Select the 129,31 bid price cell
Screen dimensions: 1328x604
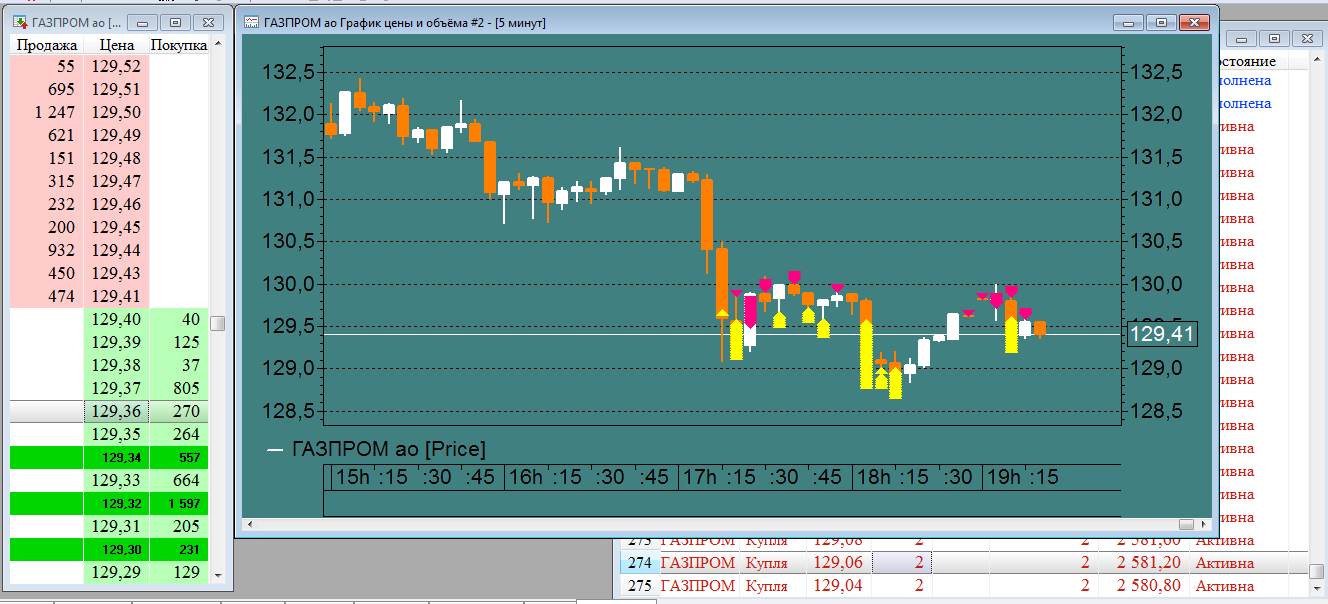tap(117, 526)
